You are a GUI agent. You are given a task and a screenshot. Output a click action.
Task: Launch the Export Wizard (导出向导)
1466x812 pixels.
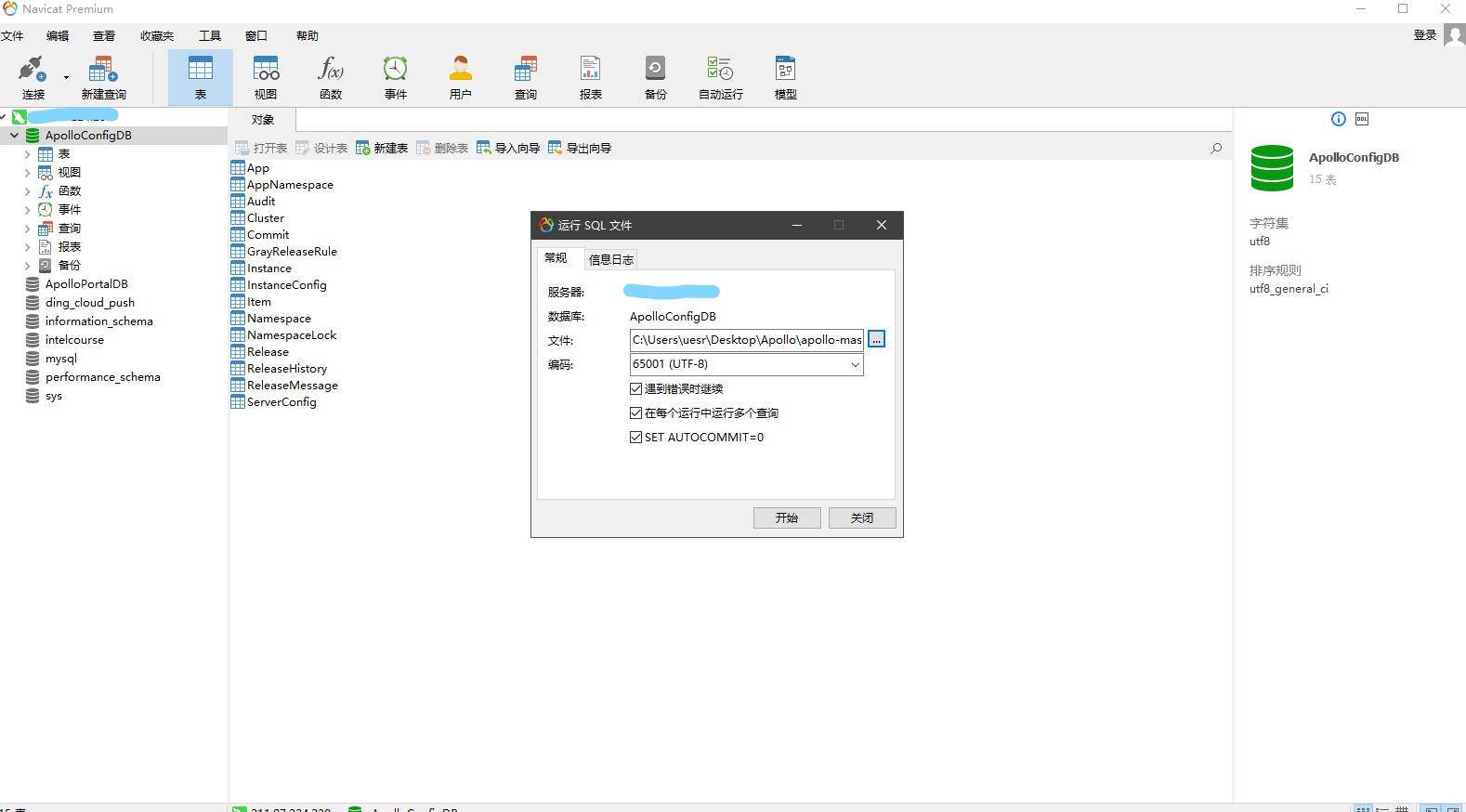point(580,148)
